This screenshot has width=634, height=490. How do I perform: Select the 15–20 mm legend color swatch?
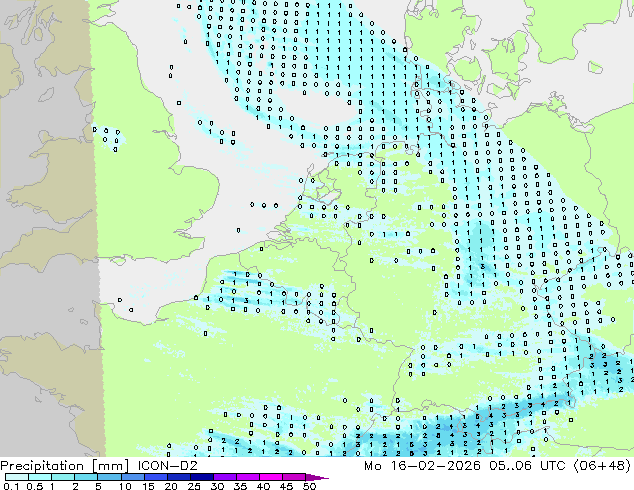tap(155, 477)
